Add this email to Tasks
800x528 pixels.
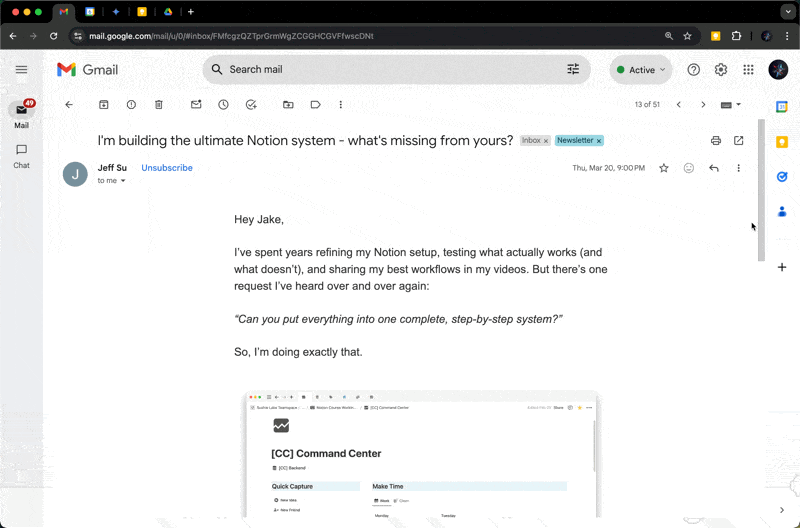point(251,105)
